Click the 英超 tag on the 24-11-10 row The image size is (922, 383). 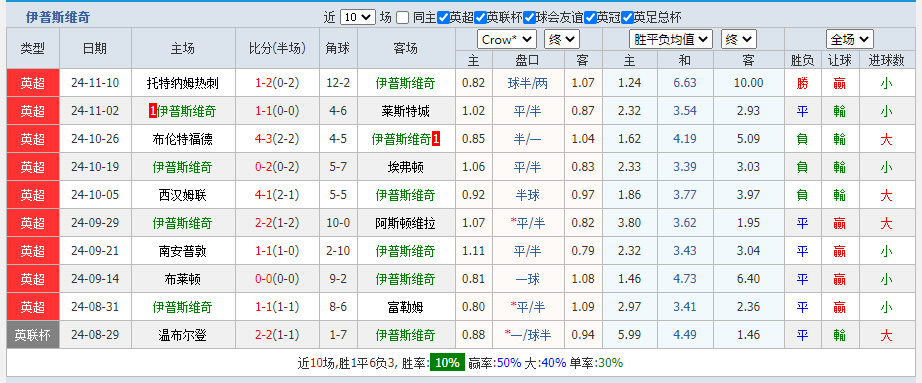[x=33, y=83]
